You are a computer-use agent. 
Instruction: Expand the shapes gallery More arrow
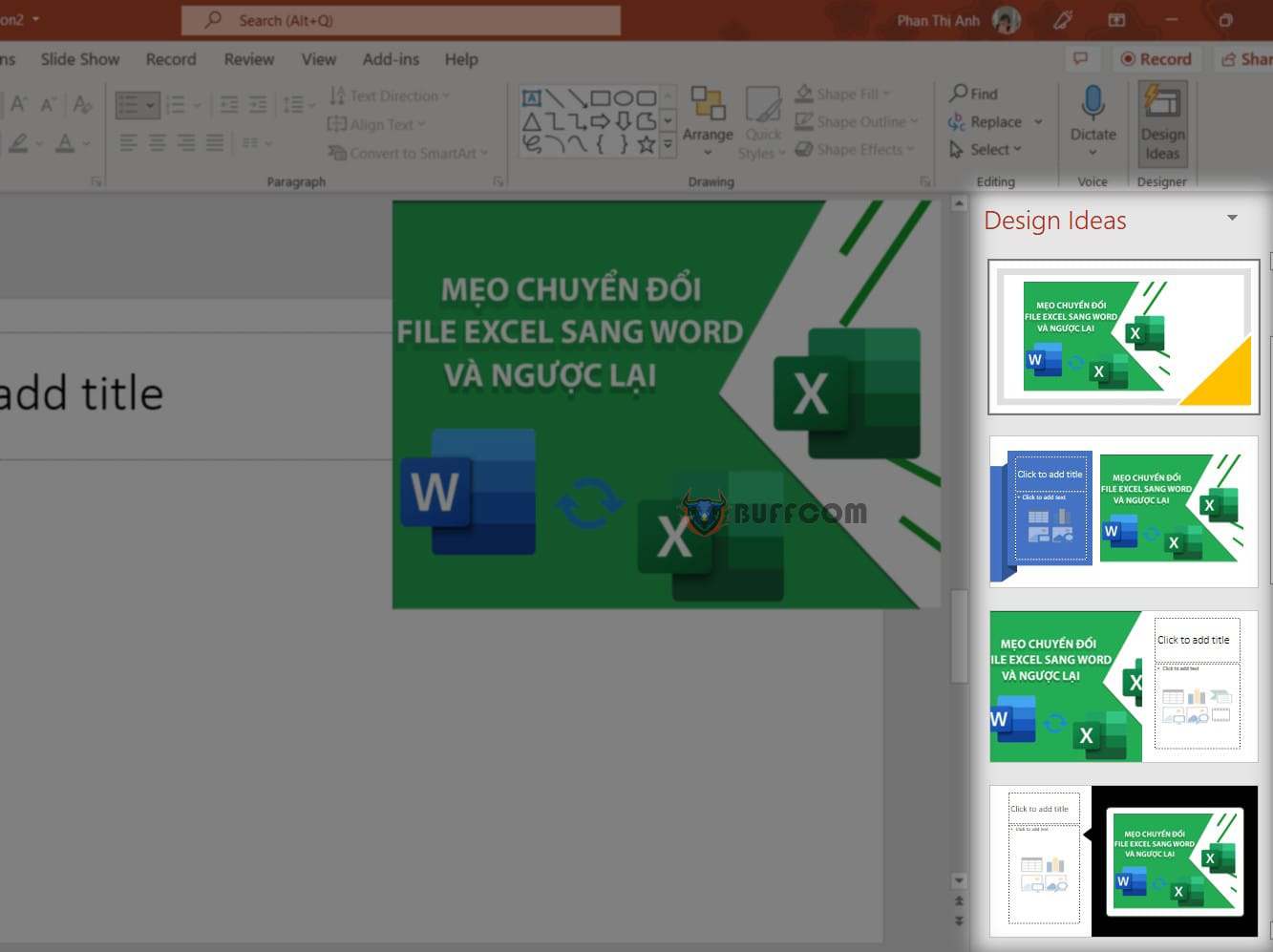tap(668, 144)
